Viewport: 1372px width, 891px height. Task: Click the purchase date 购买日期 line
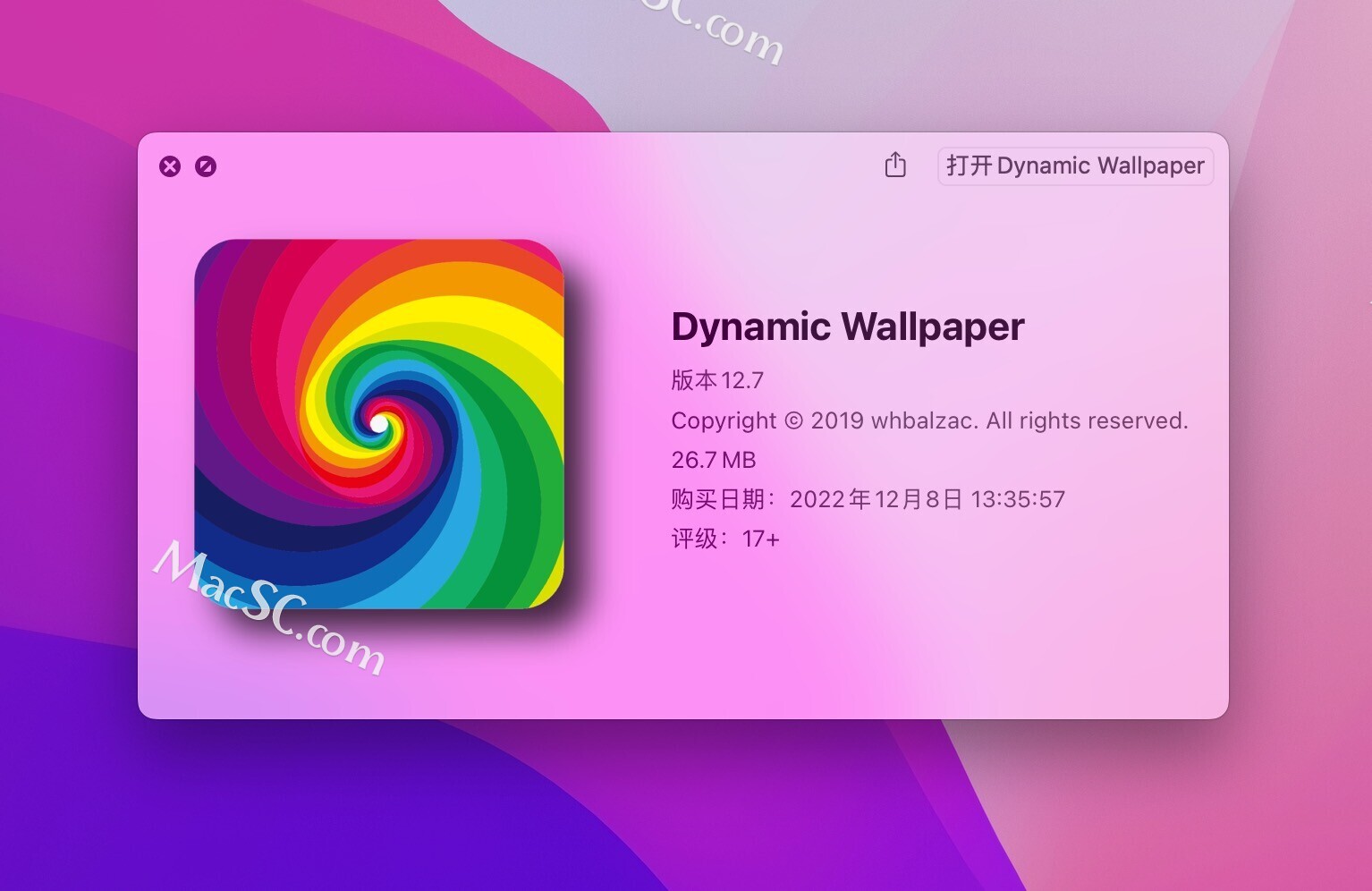pyautogui.click(x=868, y=499)
